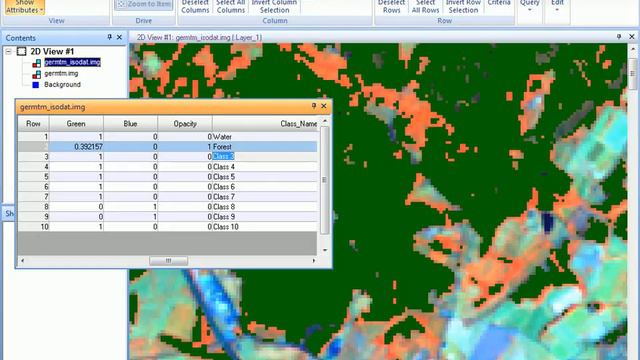Click germtm.img raster layer icon

click(36, 74)
